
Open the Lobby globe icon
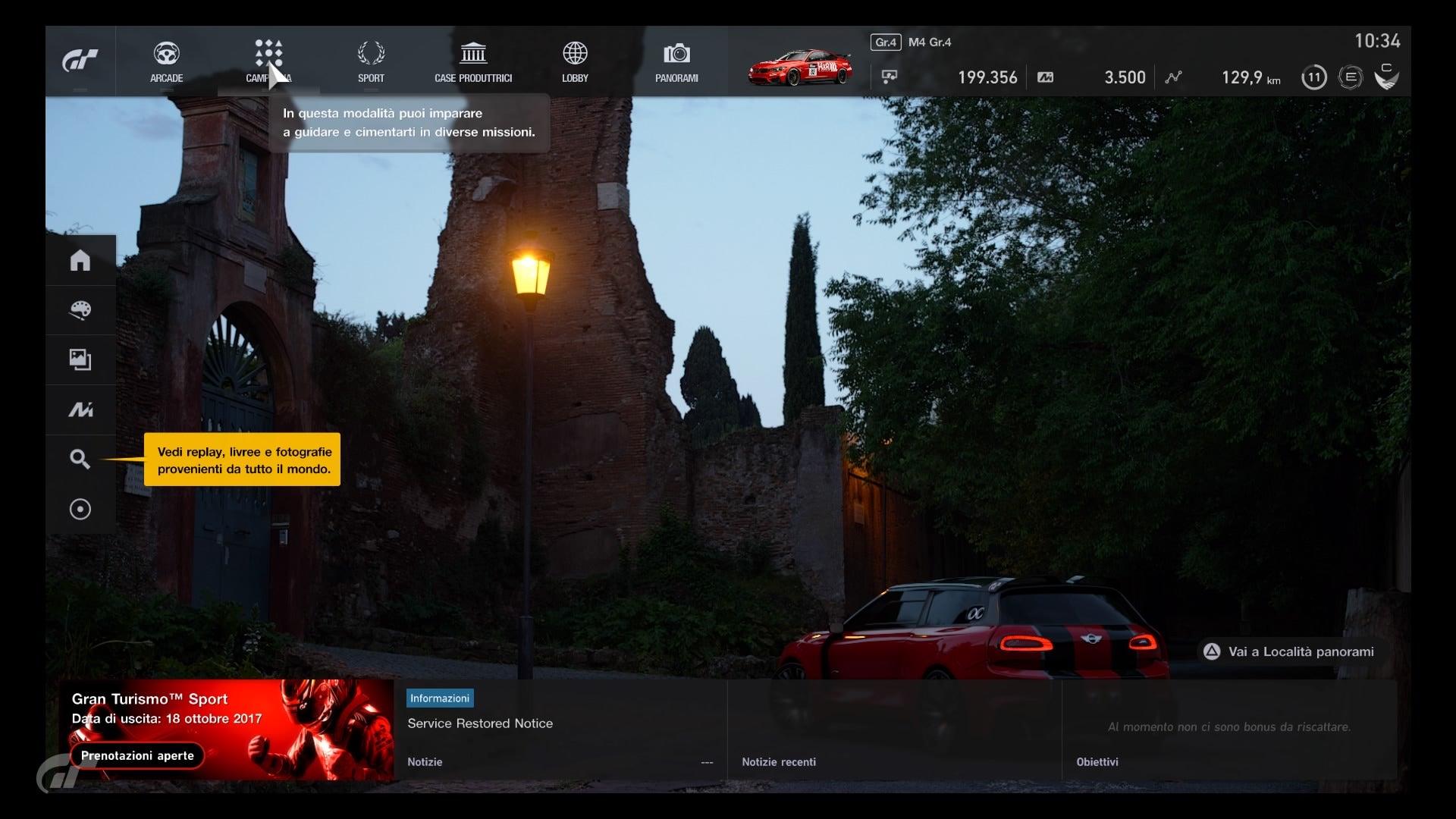pos(575,53)
